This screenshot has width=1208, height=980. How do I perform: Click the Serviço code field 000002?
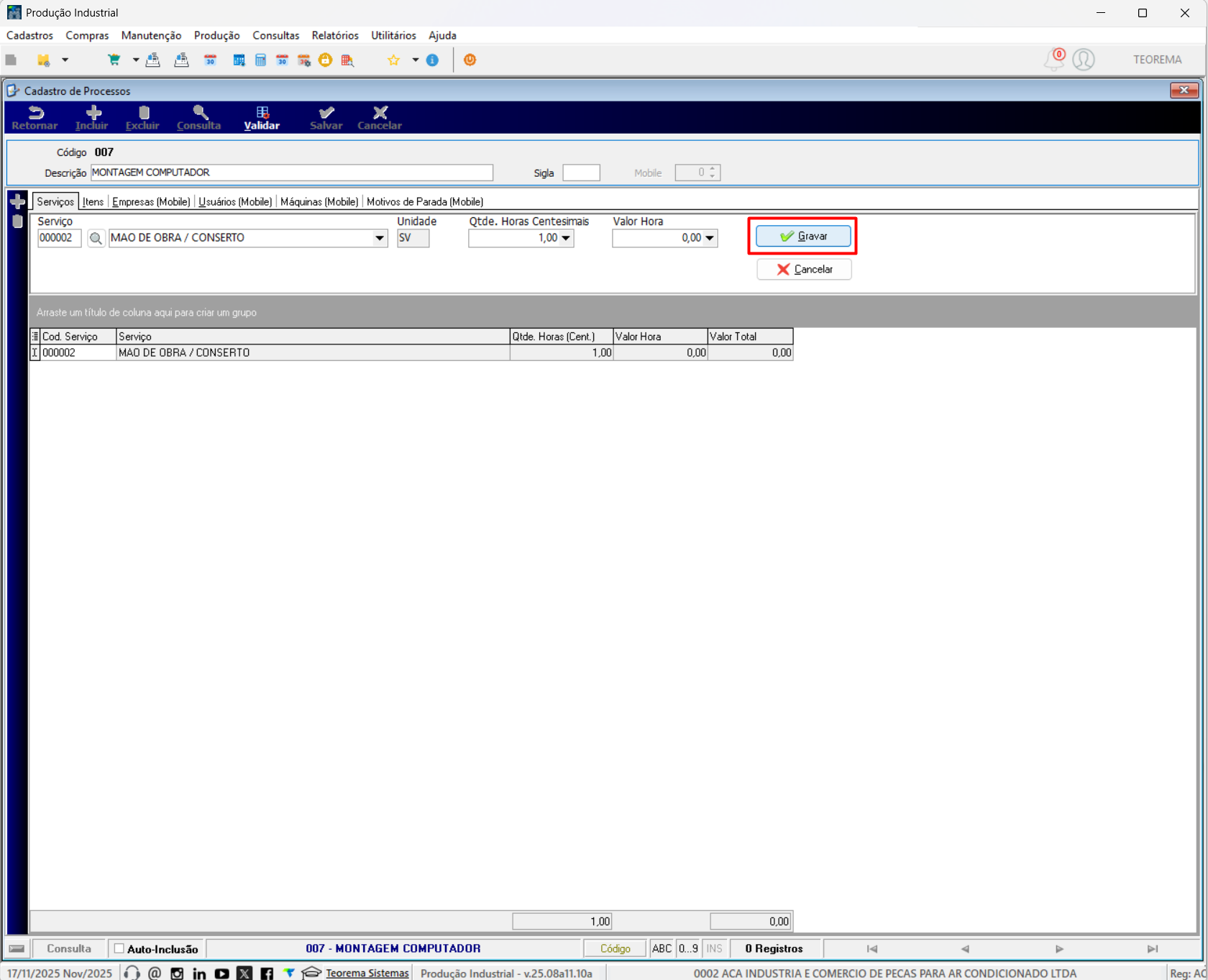(60, 238)
